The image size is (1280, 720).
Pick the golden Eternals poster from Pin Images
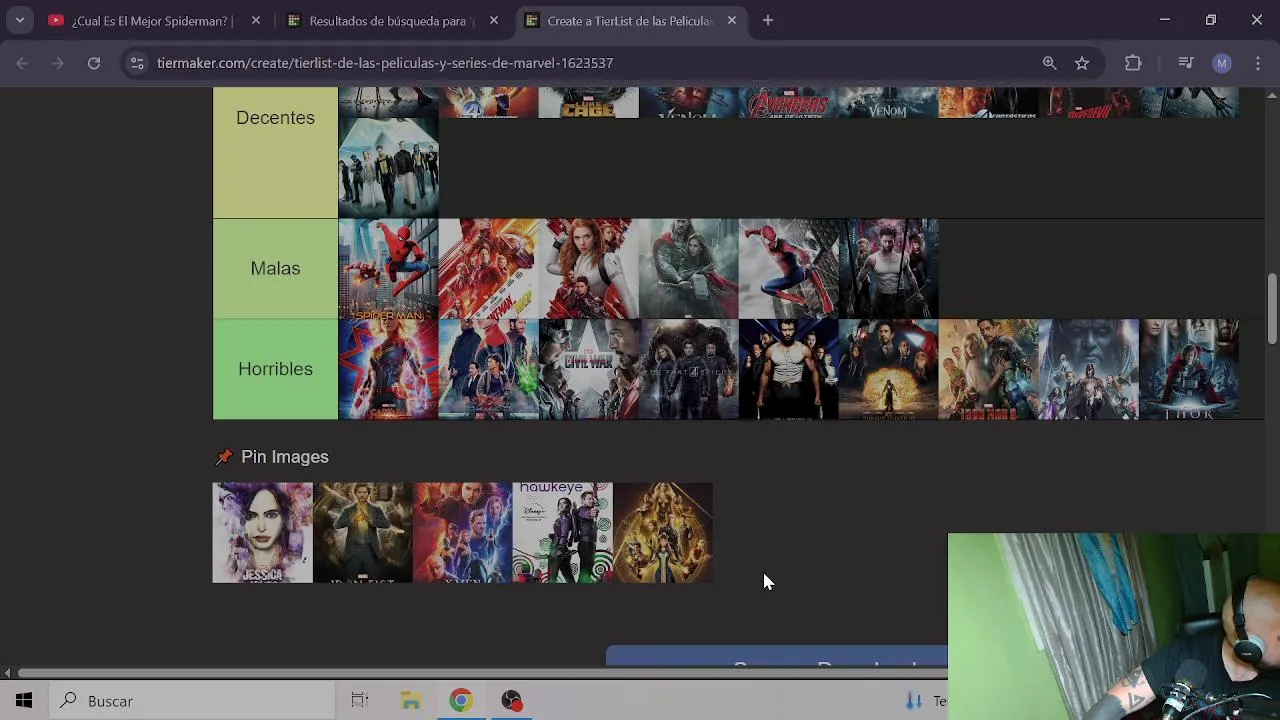(x=662, y=533)
